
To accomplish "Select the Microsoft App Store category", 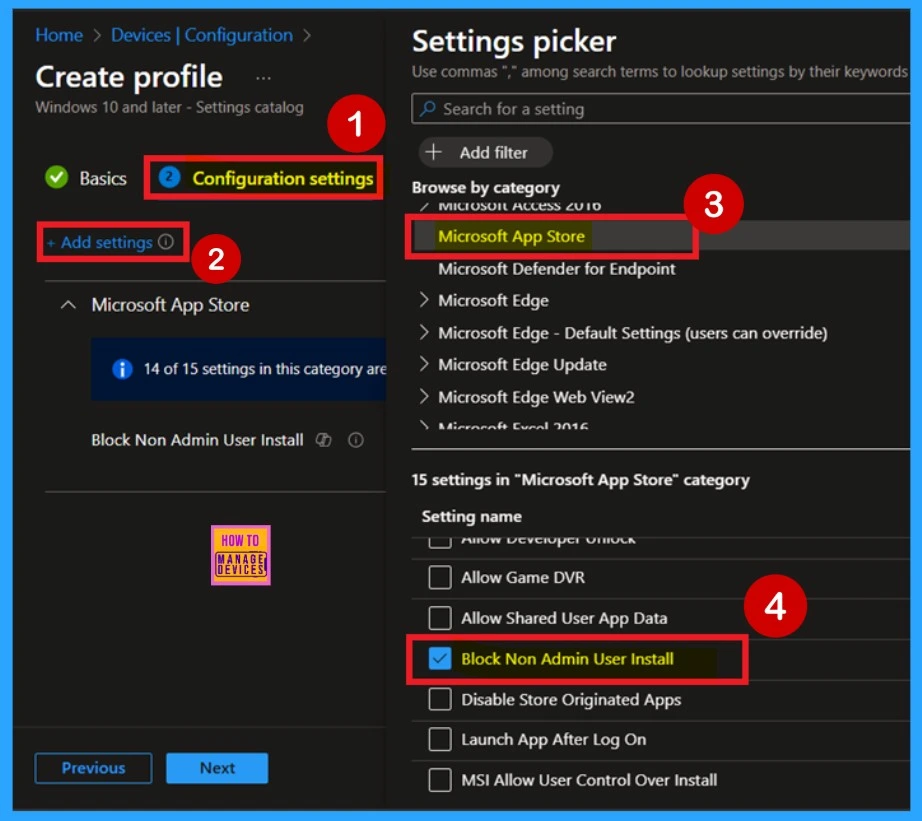I will coord(512,236).
